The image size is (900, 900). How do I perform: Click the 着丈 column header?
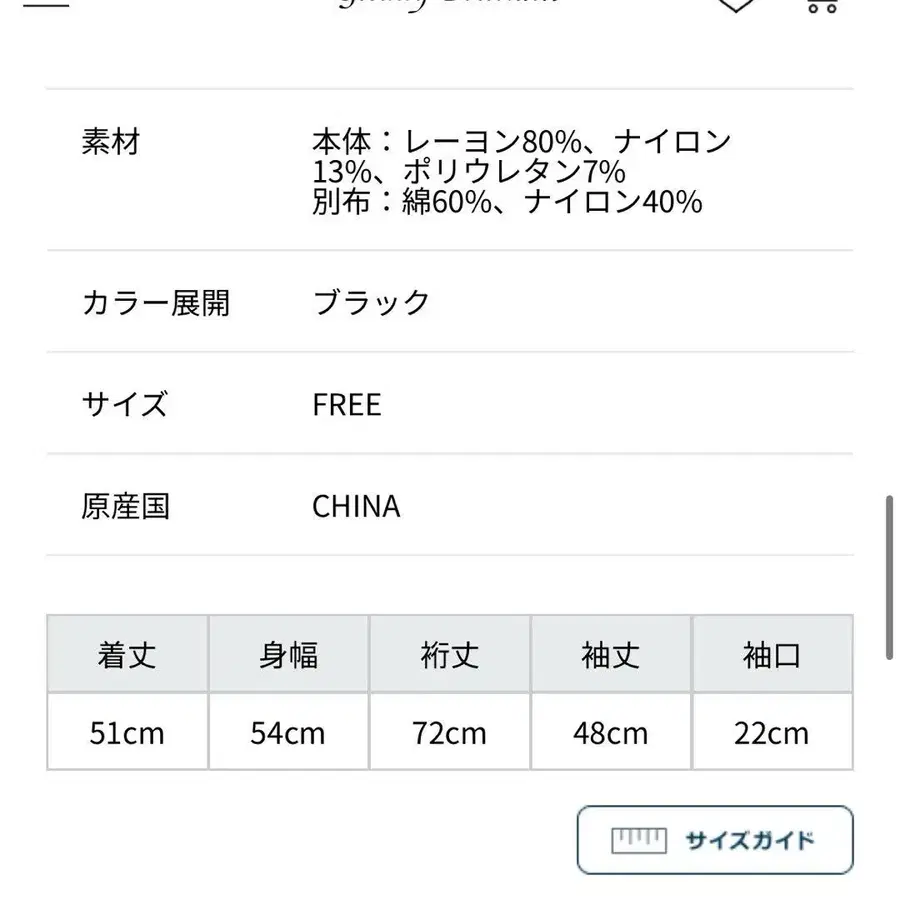click(127, 655)
